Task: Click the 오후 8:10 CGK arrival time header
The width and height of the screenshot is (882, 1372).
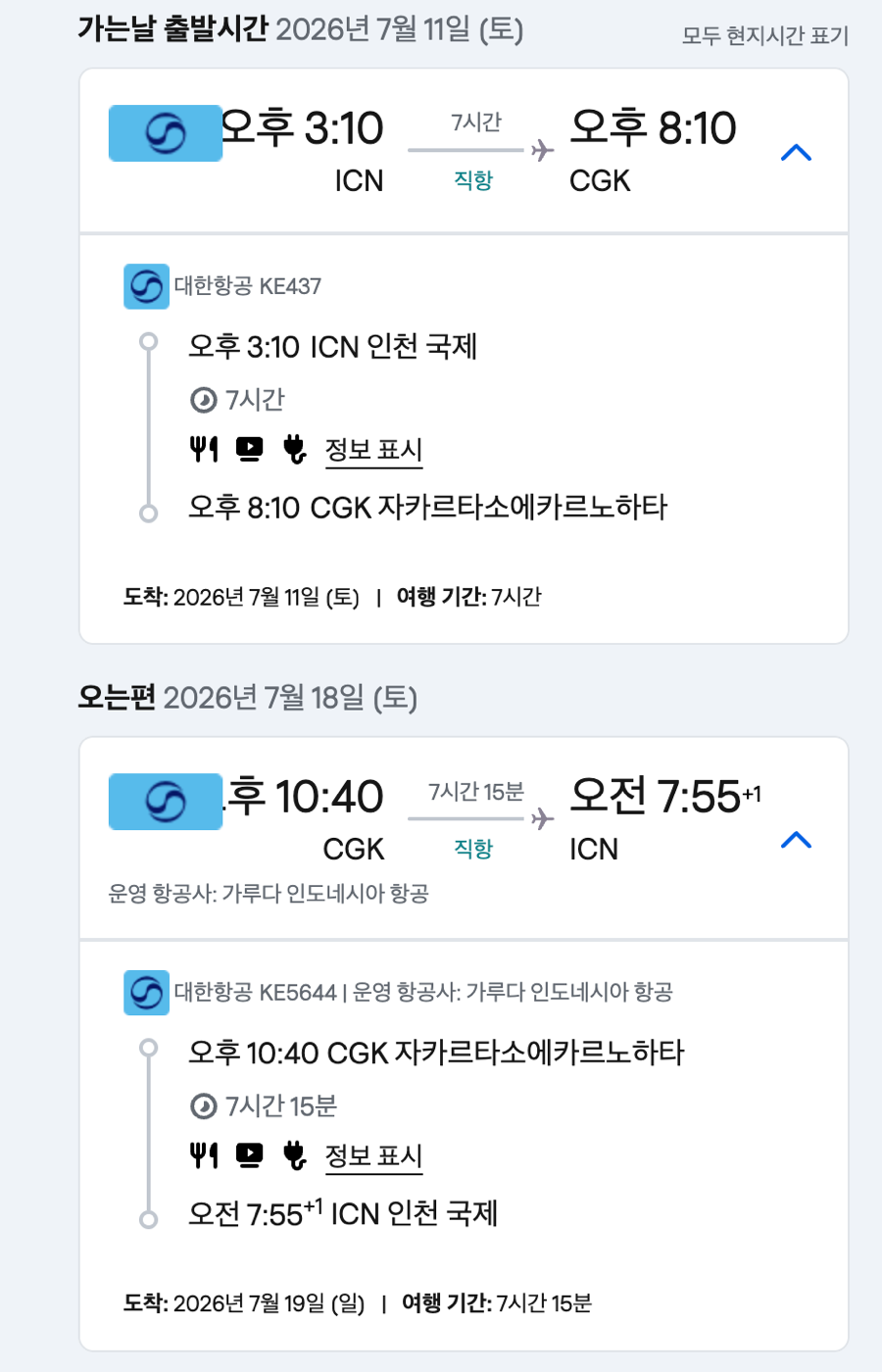Action: pyautogui.click(x=653, y=129)
